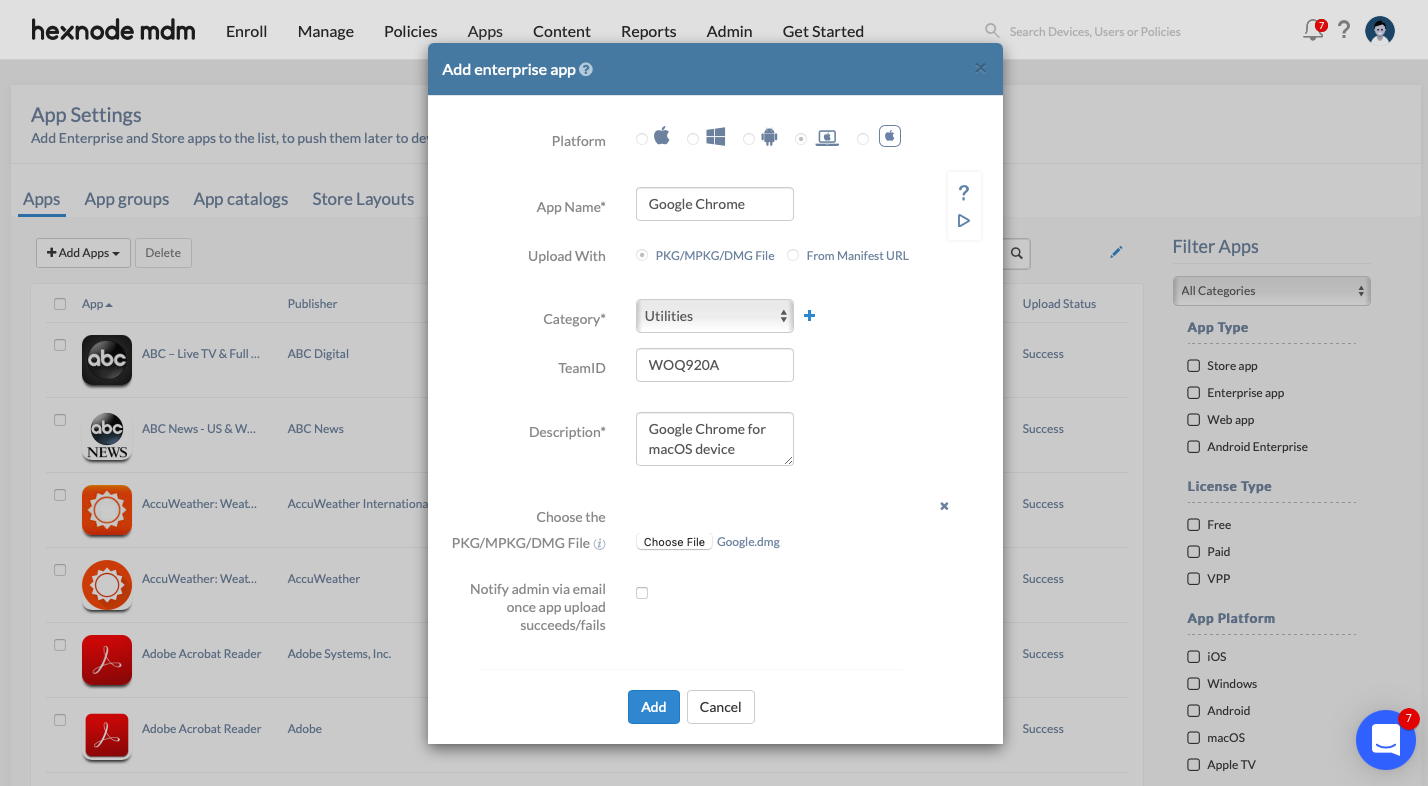Click the hexnode mdm logo
The width and height of the screenshot is (1428, 786).
113,30
